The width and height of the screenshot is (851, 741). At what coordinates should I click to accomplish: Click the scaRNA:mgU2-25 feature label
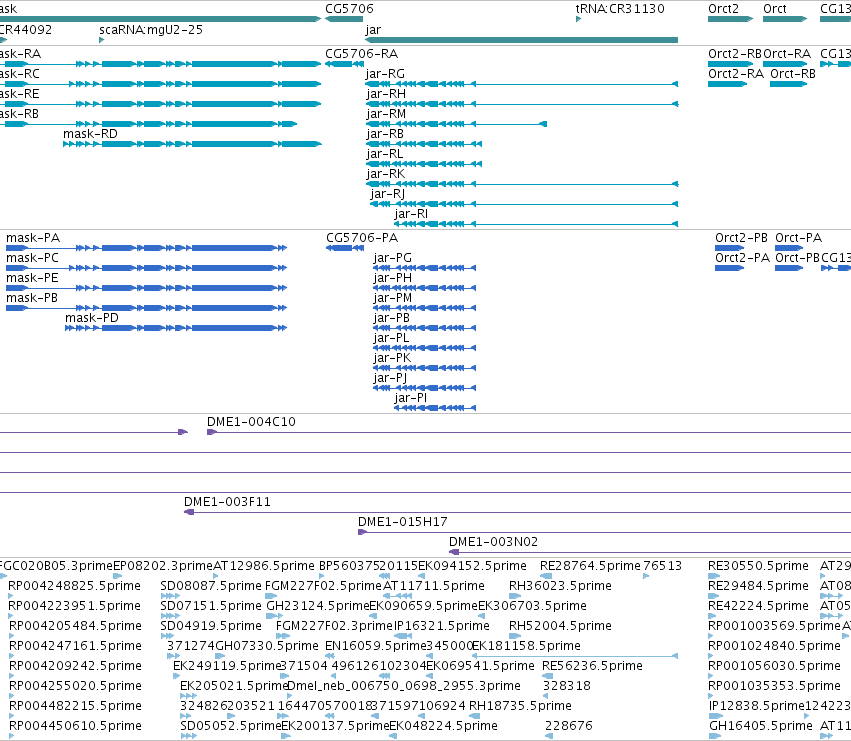pyautogui.click(x=151, y=30)
